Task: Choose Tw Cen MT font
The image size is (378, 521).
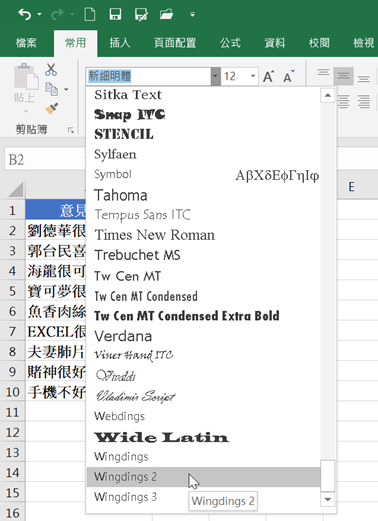Action: [203, 276]
